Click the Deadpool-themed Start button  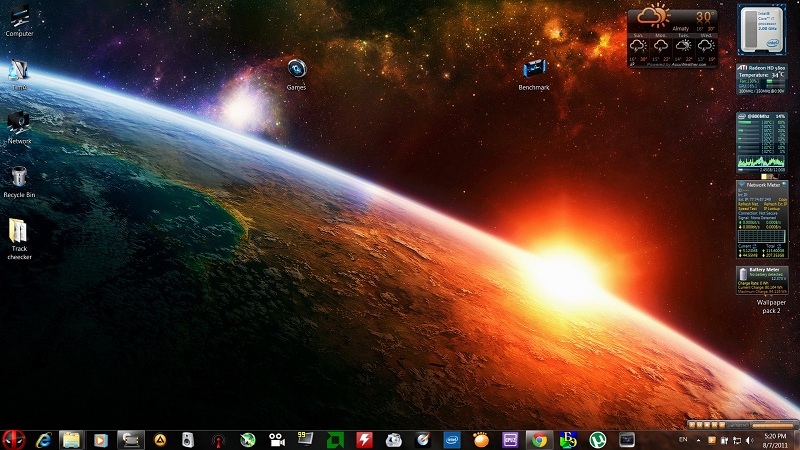tap(14, 439)
